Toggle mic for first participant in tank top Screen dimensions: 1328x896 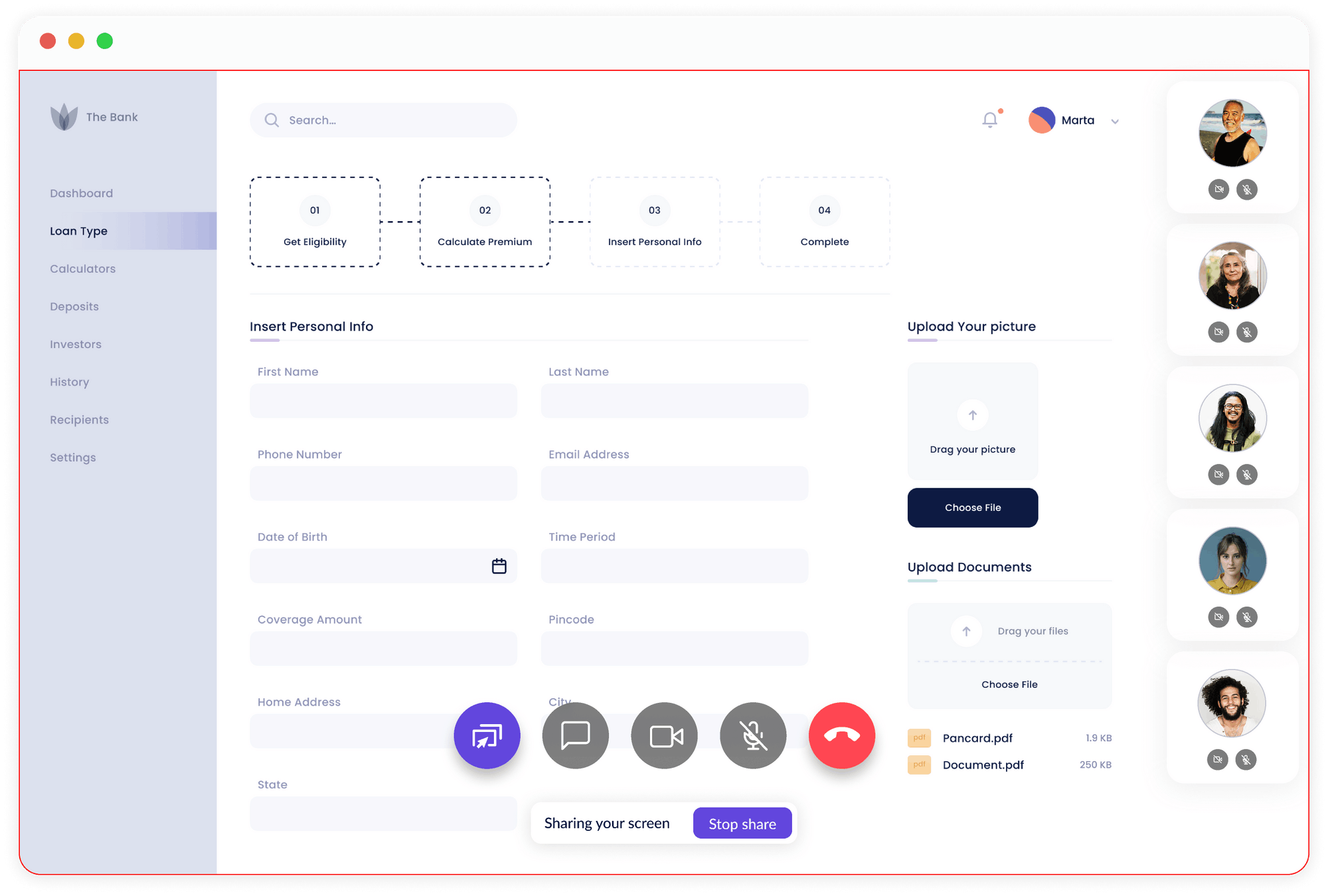[1247, 190]
